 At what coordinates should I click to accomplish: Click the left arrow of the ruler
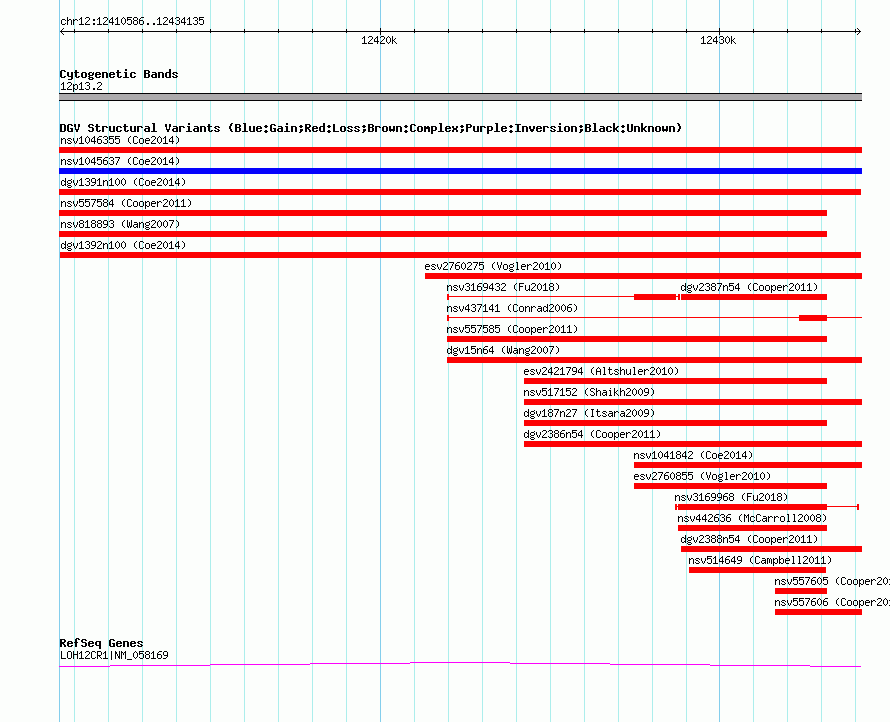(x=62, y=31)
